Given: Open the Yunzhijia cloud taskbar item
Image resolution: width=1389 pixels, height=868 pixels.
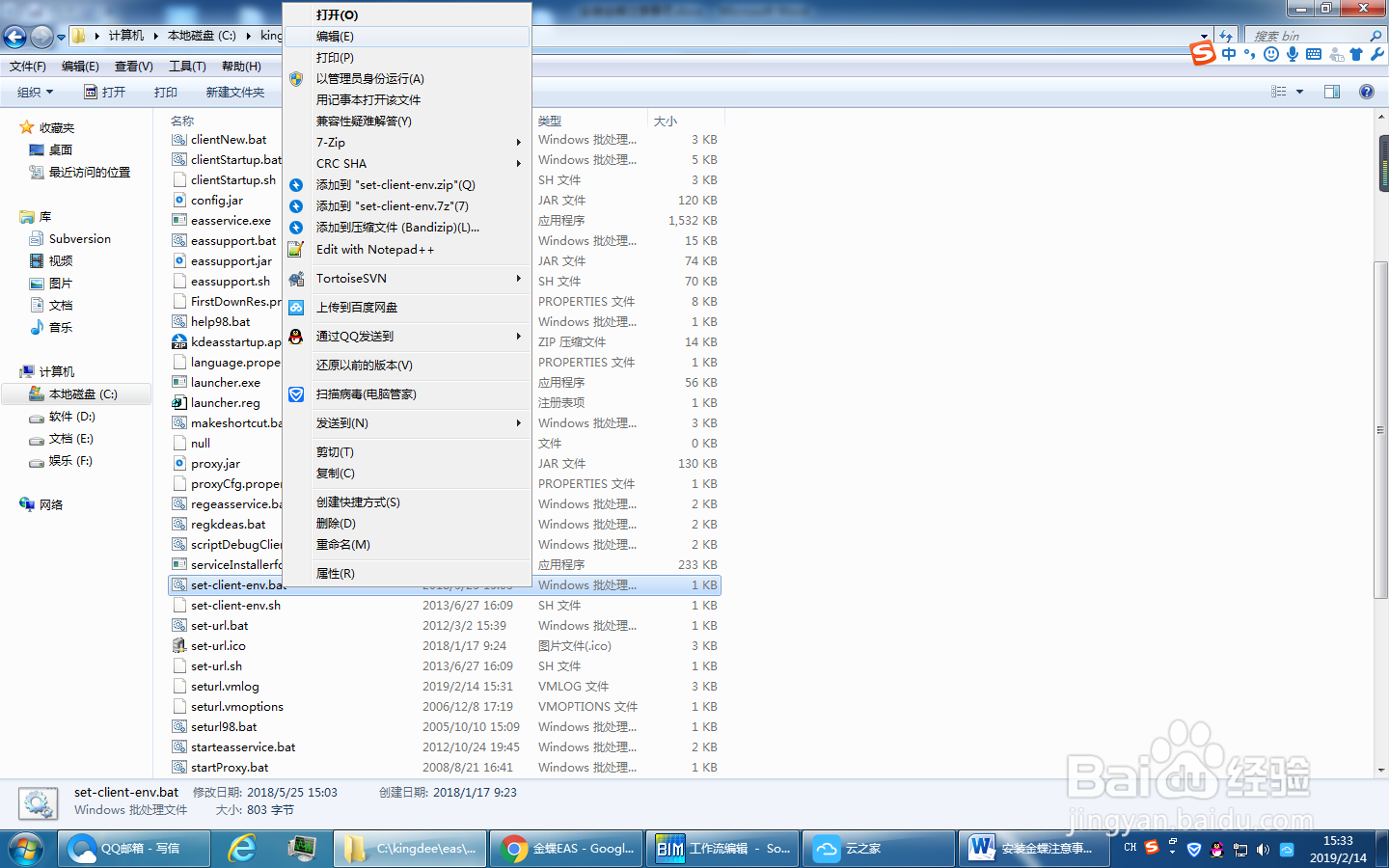Looking at the screenshot, I should (878, 849).
